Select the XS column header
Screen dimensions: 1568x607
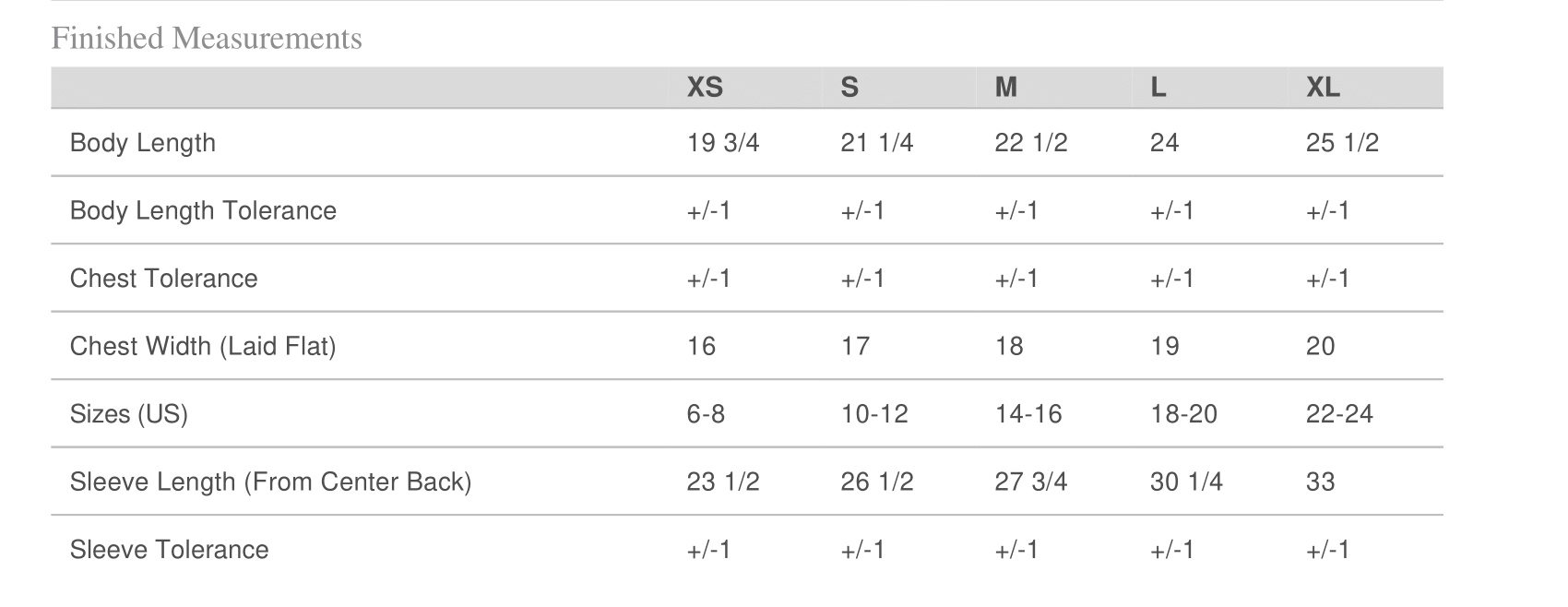coord(705,88)
